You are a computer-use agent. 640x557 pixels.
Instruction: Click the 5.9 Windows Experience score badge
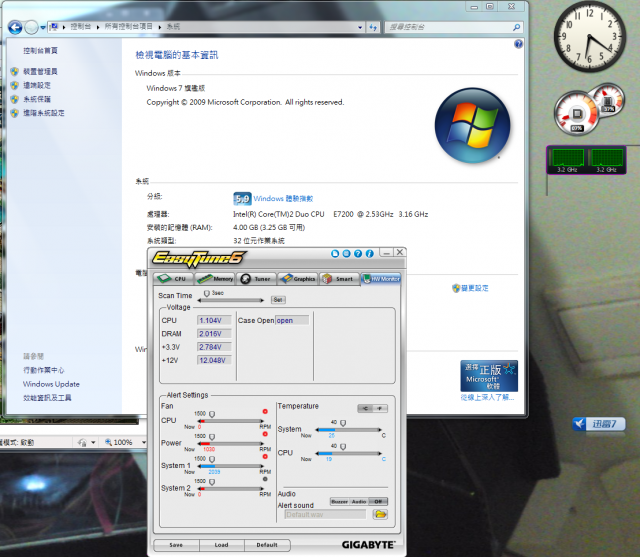pos(242,199)
